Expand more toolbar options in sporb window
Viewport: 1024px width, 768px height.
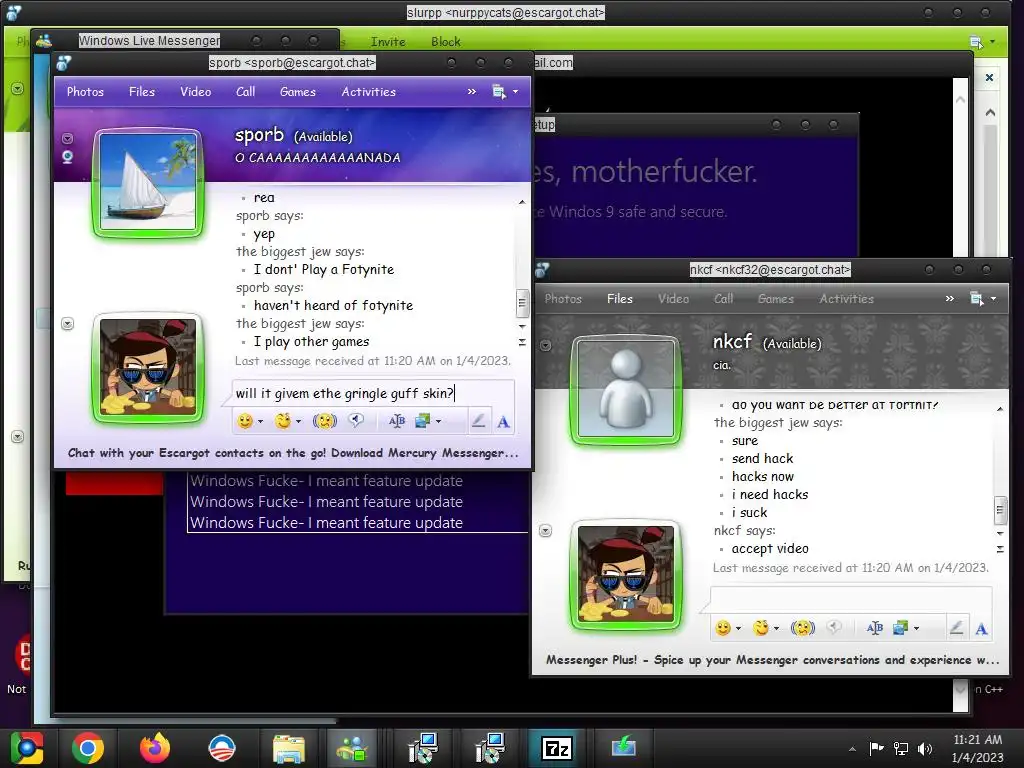(x=472, y=92)
